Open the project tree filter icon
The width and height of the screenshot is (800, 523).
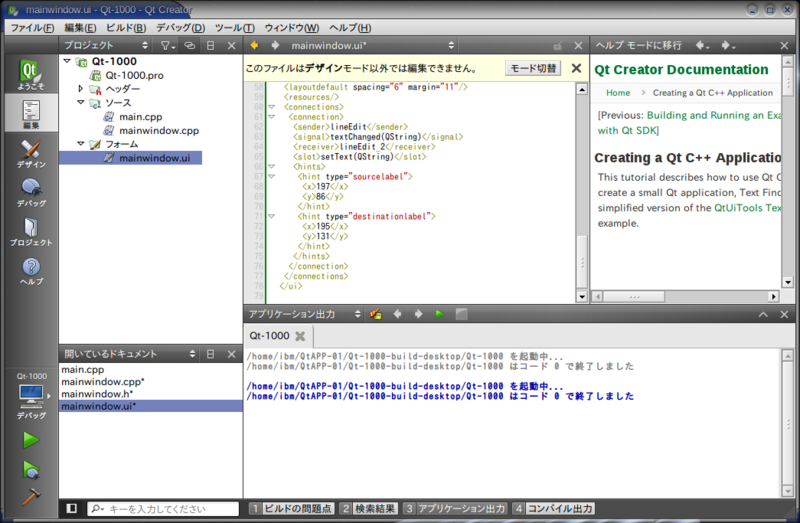coord(167,45)
